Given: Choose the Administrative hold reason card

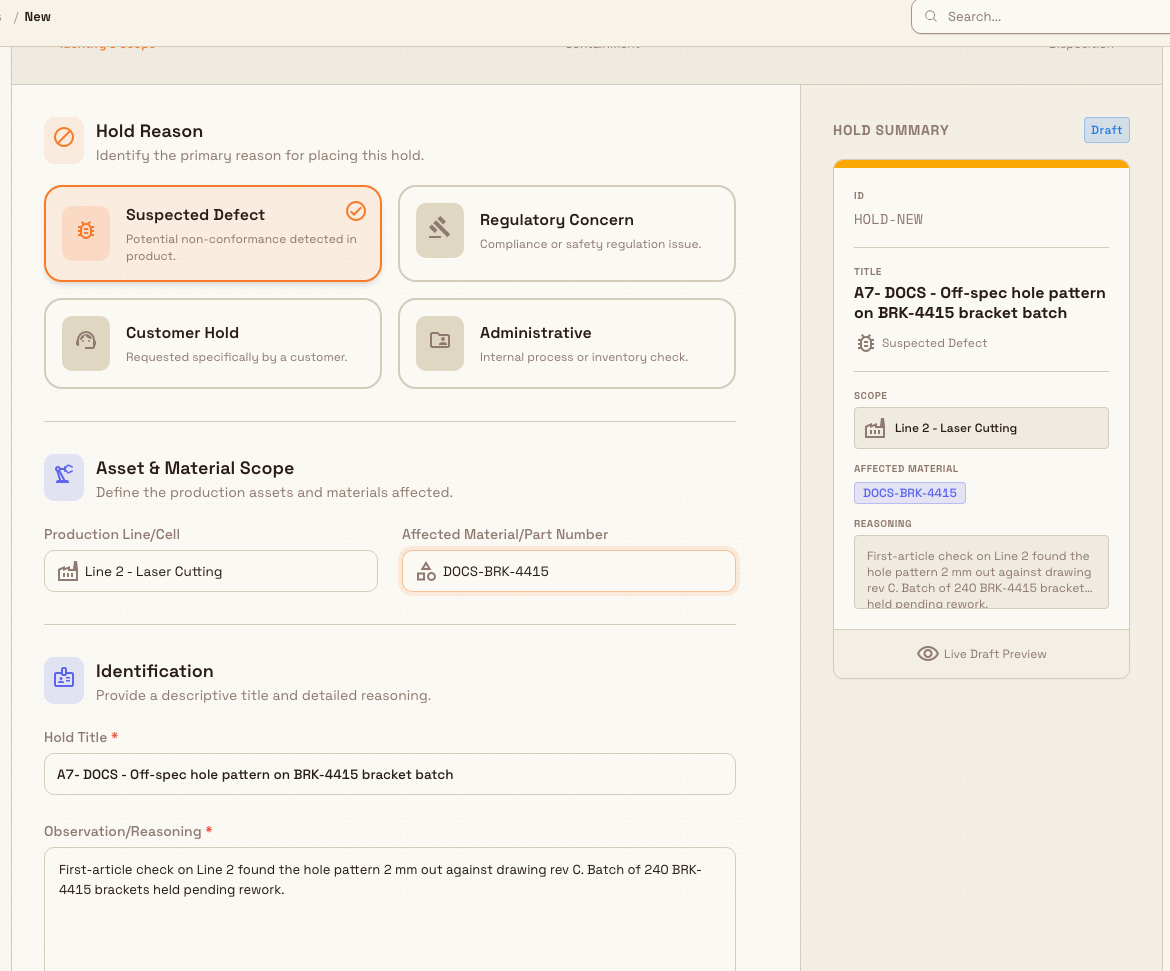Looking at the screenshot, I should [x=567, y=343].
